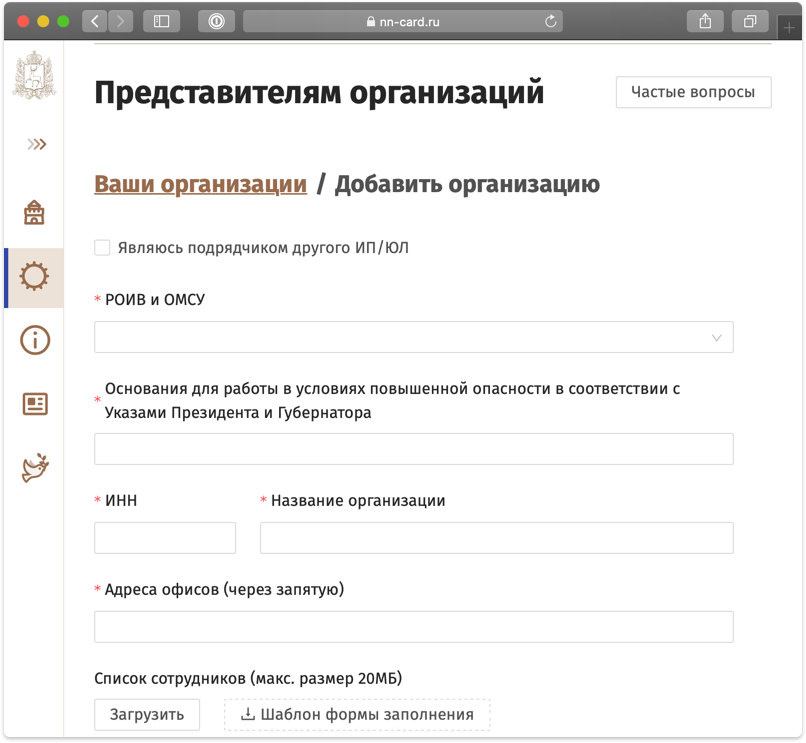Image resolution: width=806 pixels, height=743 pixels.
Task: Go to 'Ваши организации' link
Action: tap(200, 184)
